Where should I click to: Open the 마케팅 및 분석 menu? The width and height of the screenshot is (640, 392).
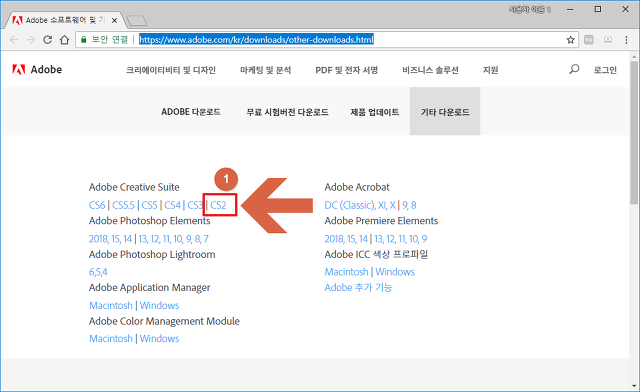[x=265, y=70]
